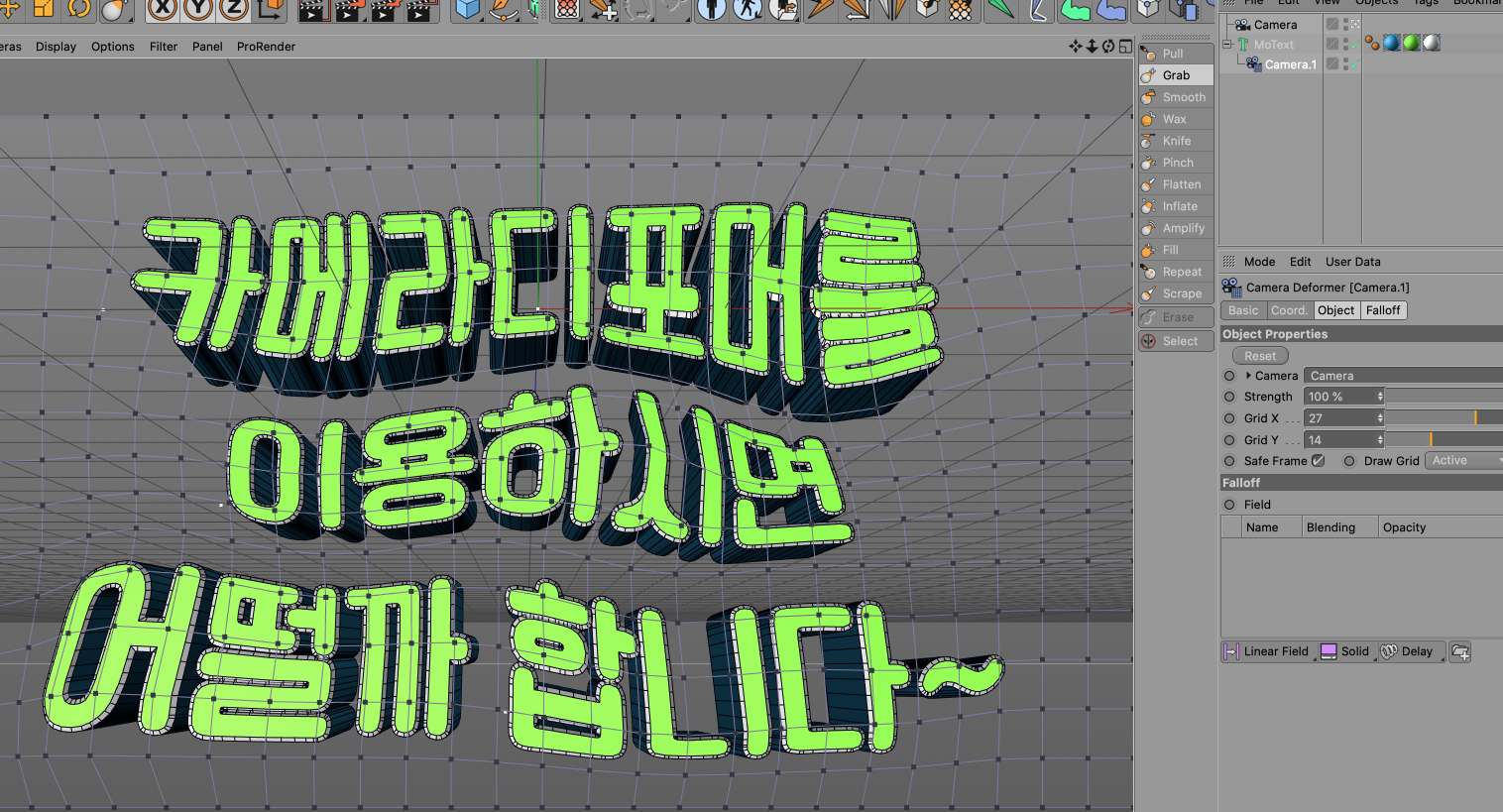Screen dimensions: 1503x812
Task: Open the Options viewport menu
Action: tap(113, 47)
